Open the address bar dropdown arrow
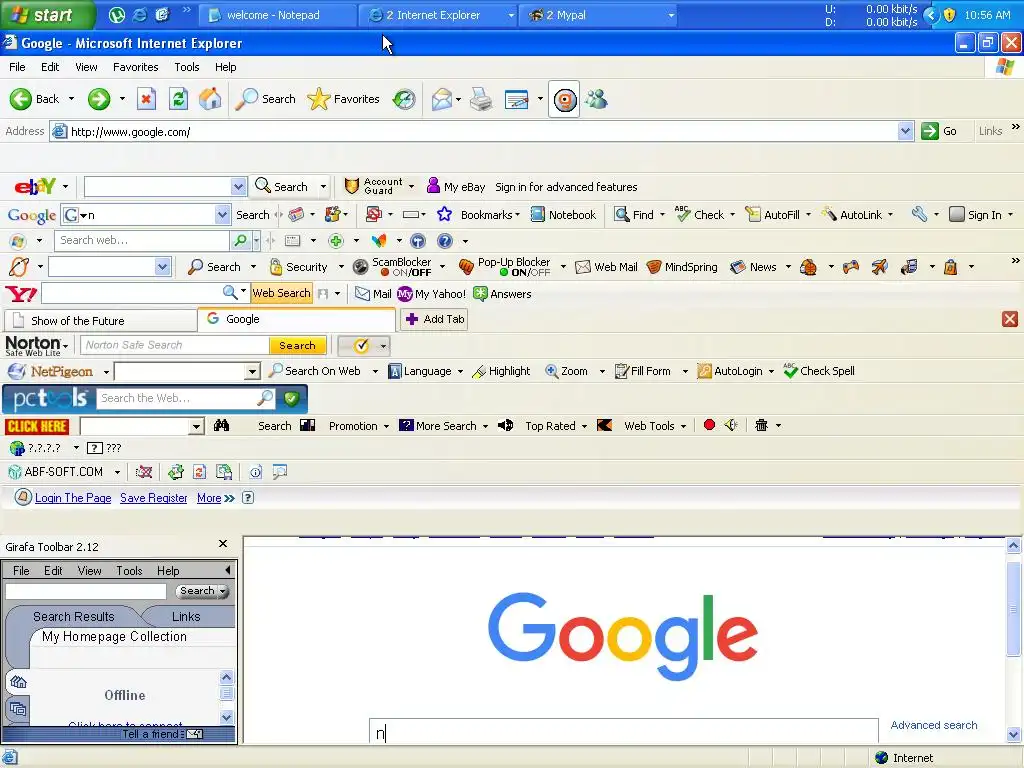The height and width of the screenshot is (768, 1024). [905, 131]
